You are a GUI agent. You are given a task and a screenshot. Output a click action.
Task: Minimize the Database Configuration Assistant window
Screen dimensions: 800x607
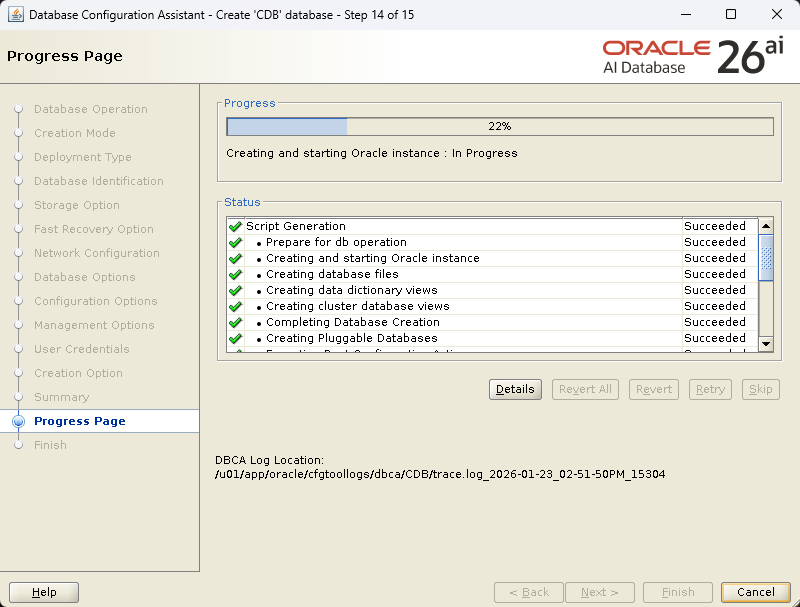686,14
